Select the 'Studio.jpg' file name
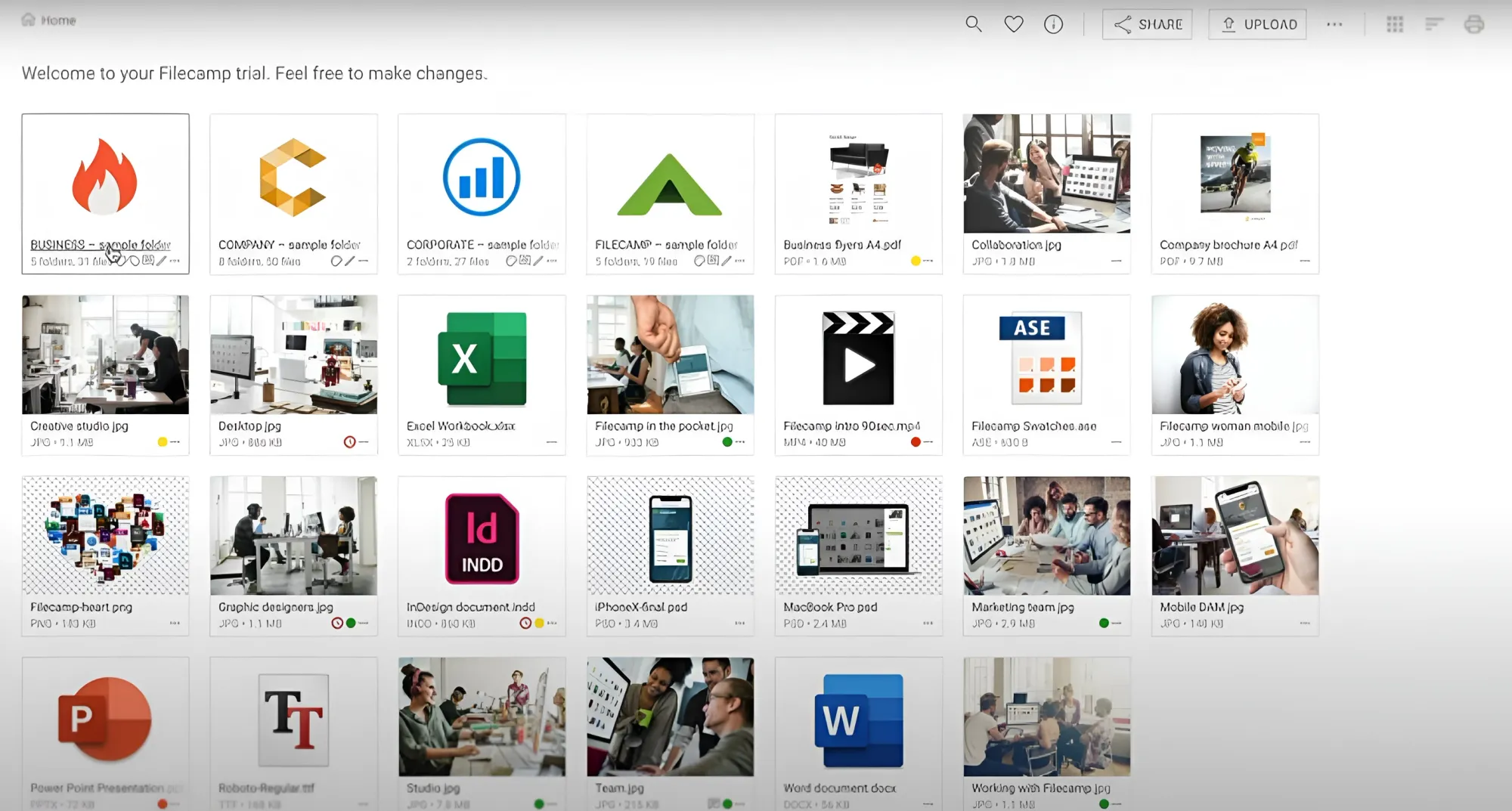 coord(433,788)
